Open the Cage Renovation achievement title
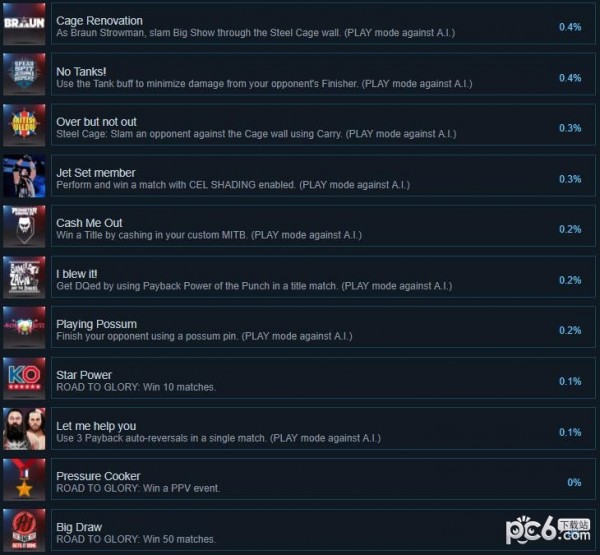The height and width of the screenshot is (555, 600). pyautogui.click(x=99, y=21)
